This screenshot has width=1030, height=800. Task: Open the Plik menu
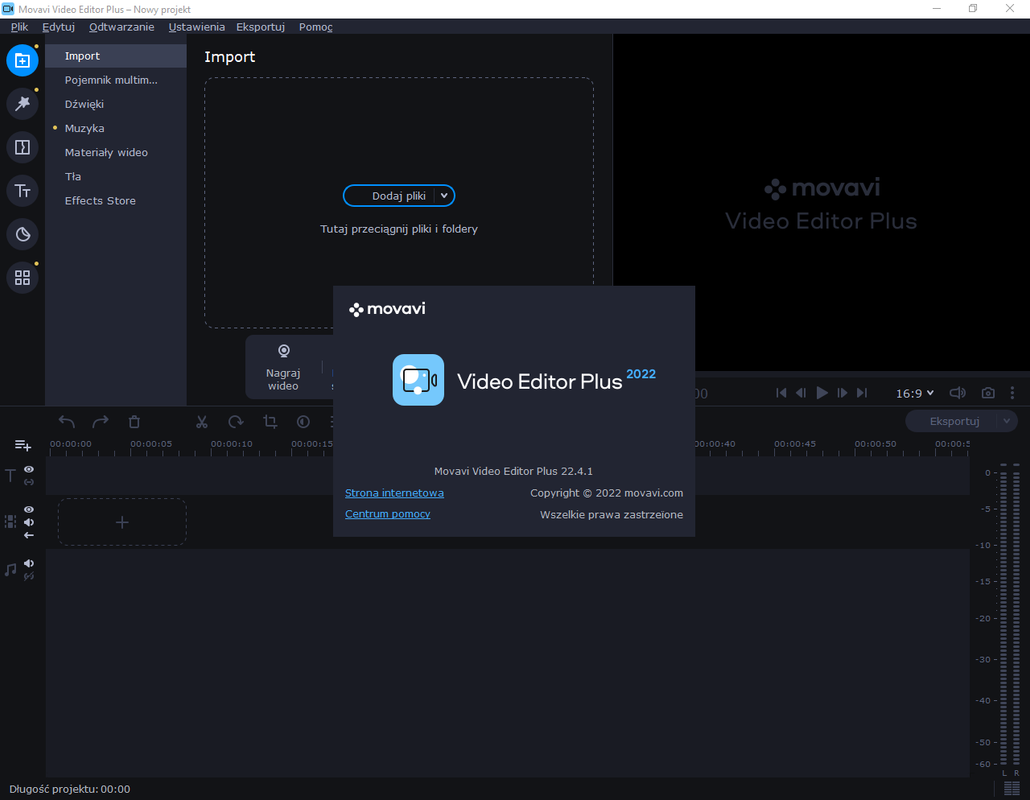tap(19, 27)
